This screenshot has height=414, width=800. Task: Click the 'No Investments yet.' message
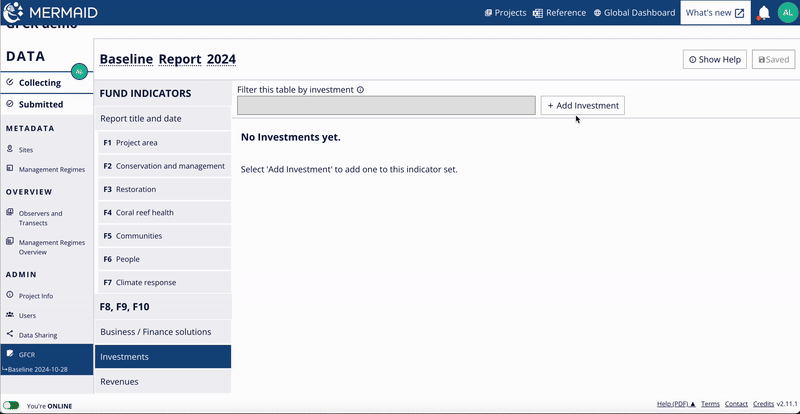coord(290,137)
